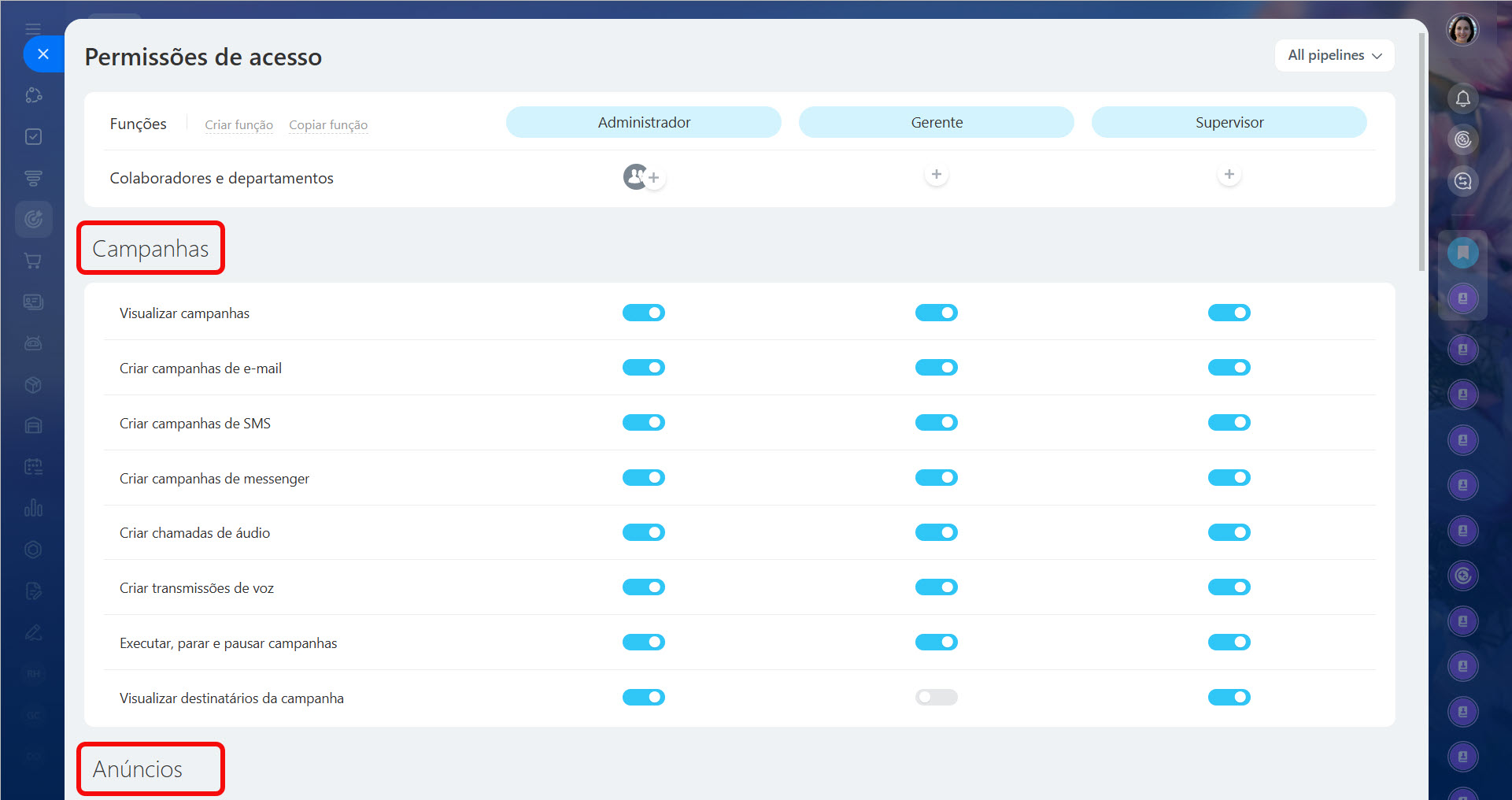Open the notifications bell icon
Screen dimensions: 1512x800
[1462, 98]
